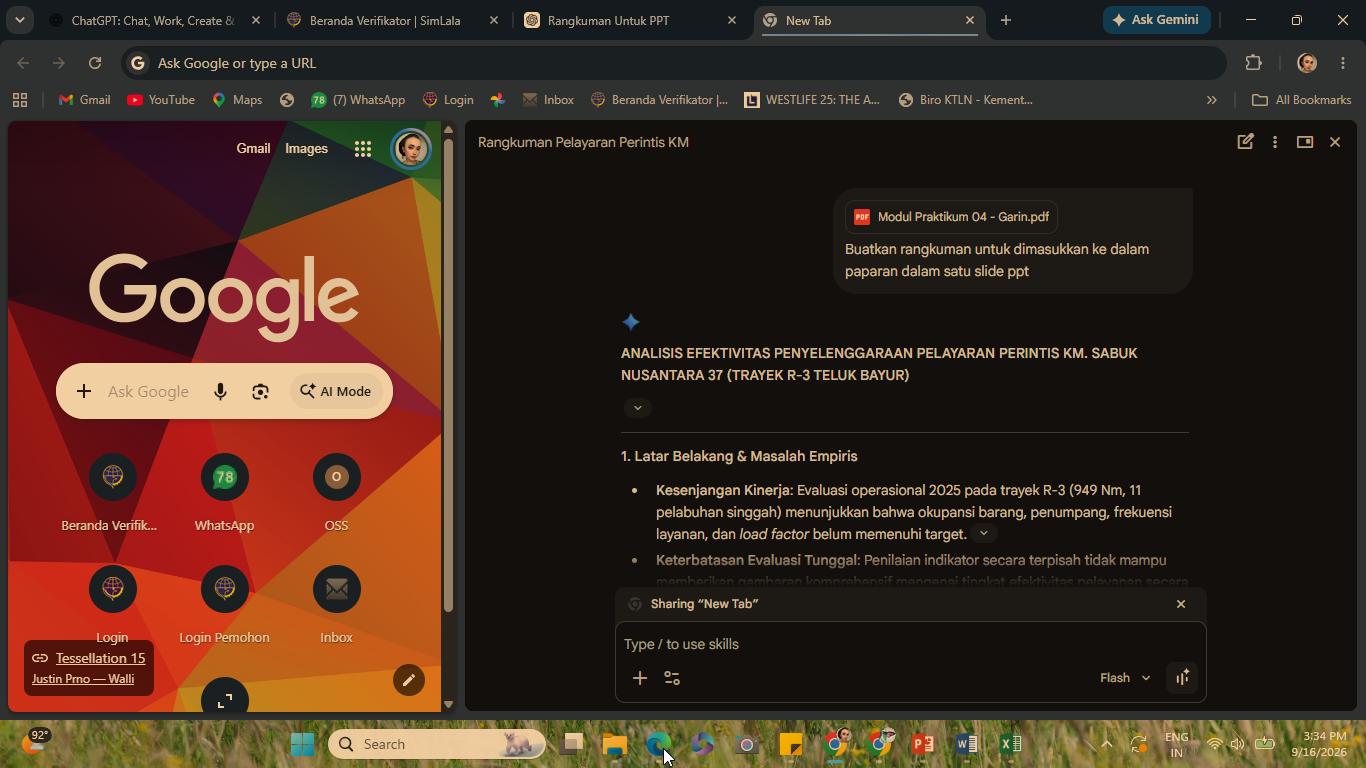Start voice search with microphone icon

pos(220,392)
